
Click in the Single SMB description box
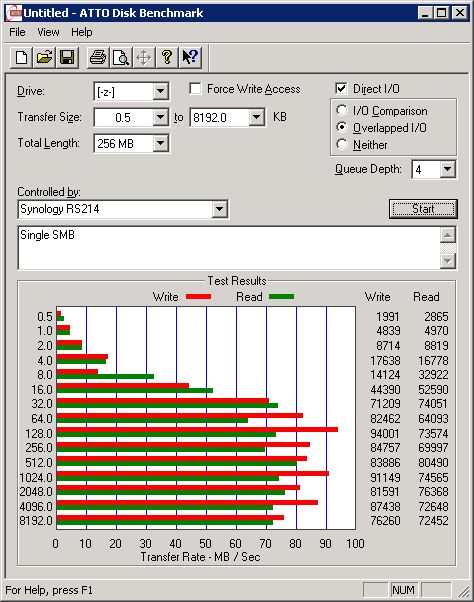tap(229, 248)
